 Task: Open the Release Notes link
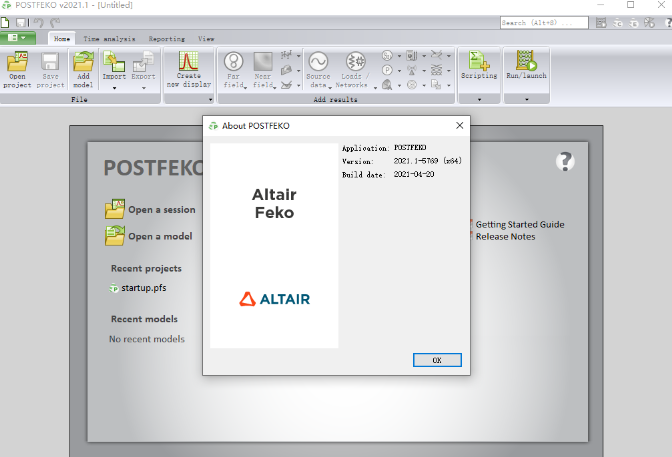(505, 237)
